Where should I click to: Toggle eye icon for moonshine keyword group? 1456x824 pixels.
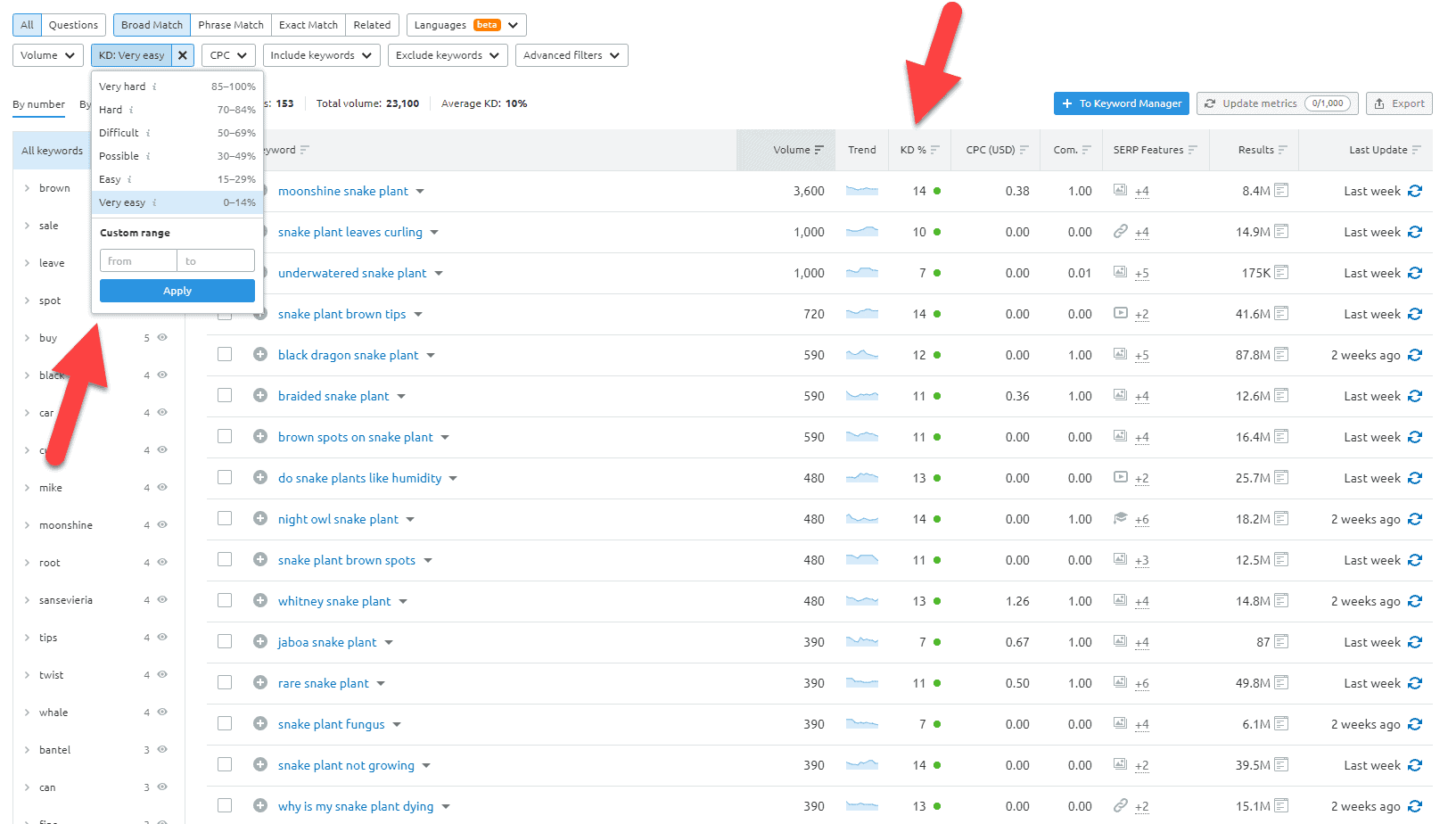click(x=162, y=524)
